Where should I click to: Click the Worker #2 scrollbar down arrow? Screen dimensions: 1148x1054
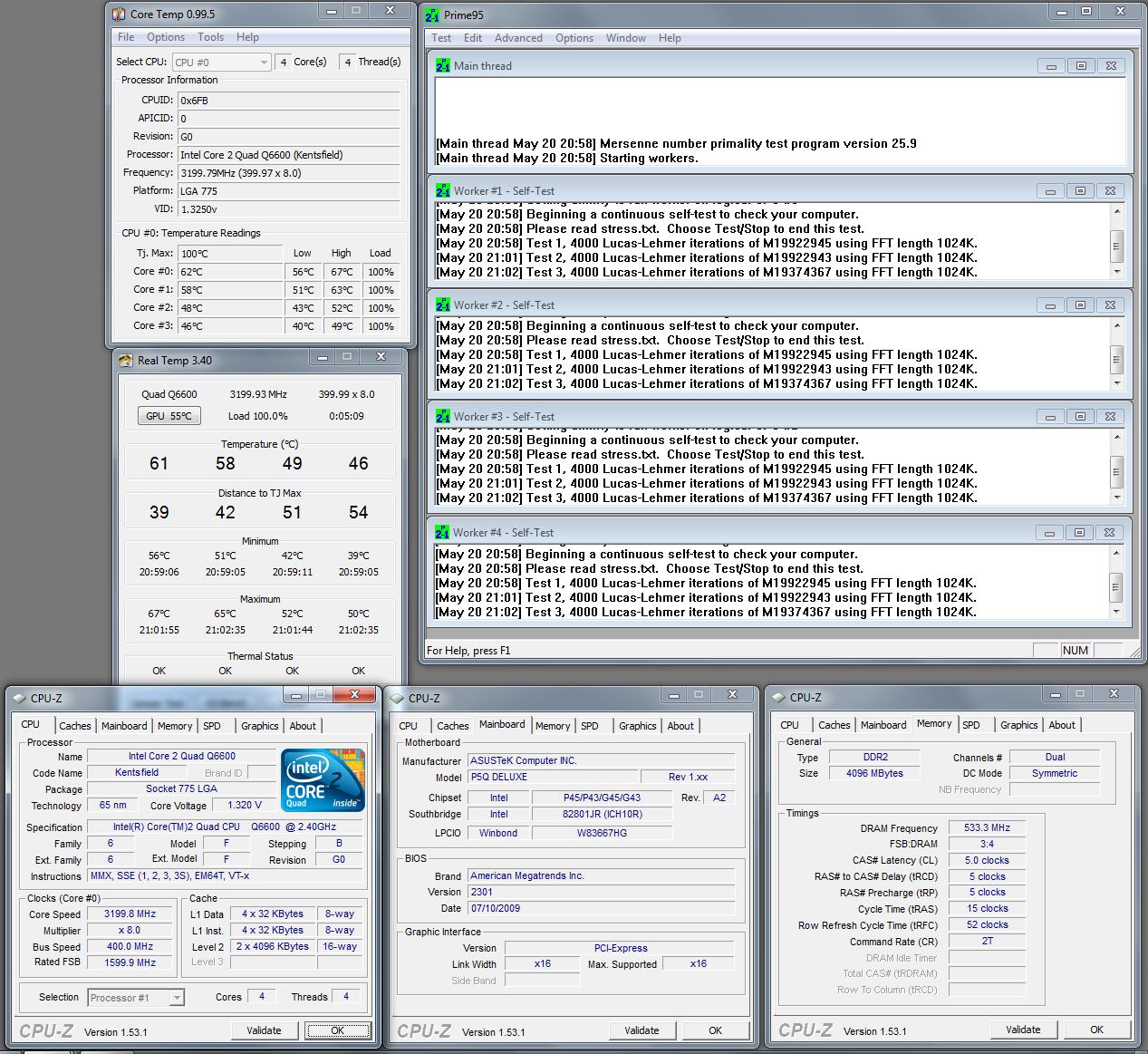[x=1117, y=383]
